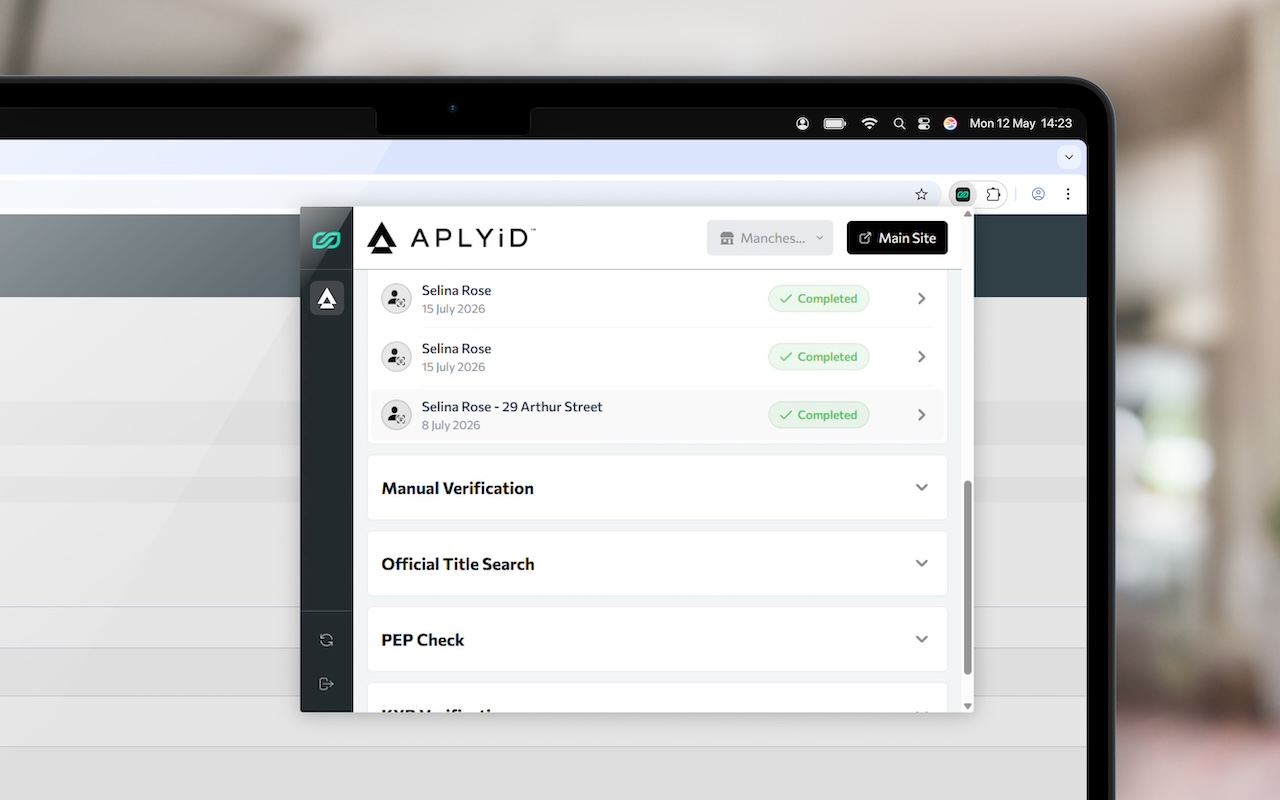This screenshot has width=1280, height=800.
Task: Click the Mon 12 May 14:23 clock
Action: click(1021, 123)
